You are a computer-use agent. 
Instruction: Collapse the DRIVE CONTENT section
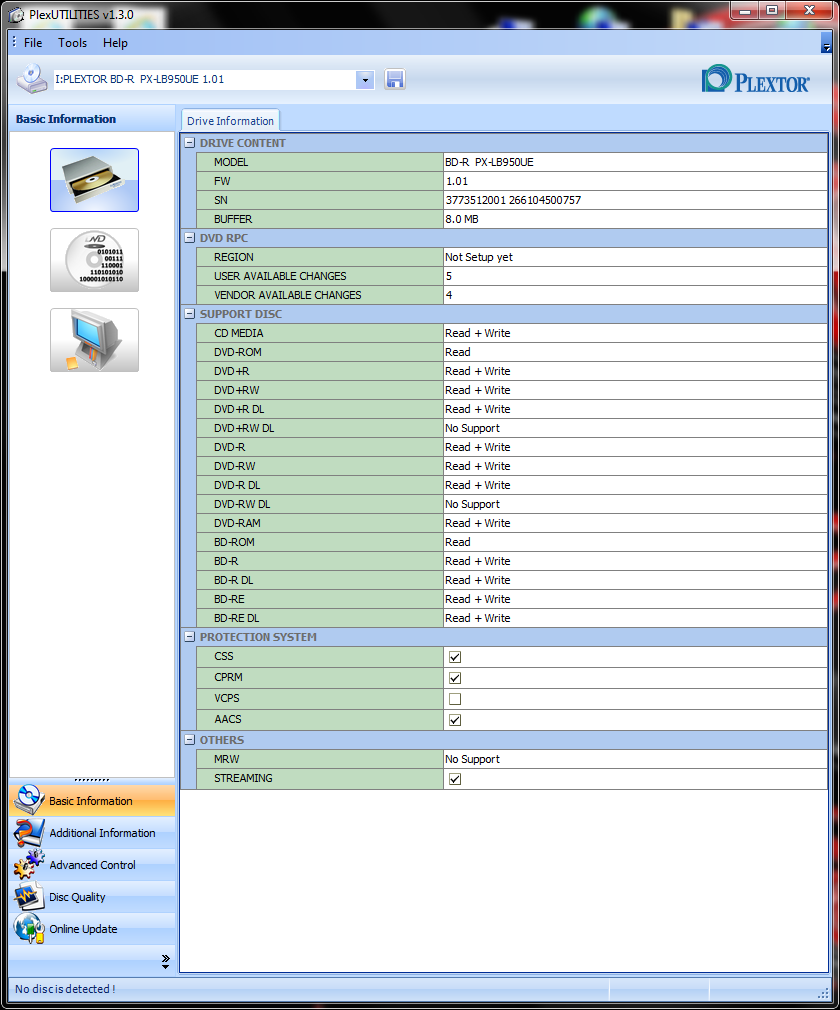189,143
